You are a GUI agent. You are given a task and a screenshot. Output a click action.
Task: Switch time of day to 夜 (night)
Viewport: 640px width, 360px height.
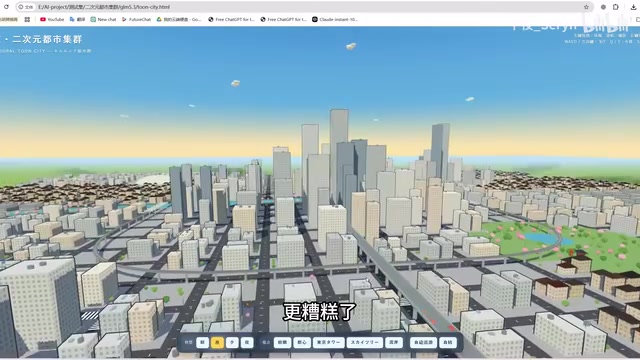coord(247,342)
